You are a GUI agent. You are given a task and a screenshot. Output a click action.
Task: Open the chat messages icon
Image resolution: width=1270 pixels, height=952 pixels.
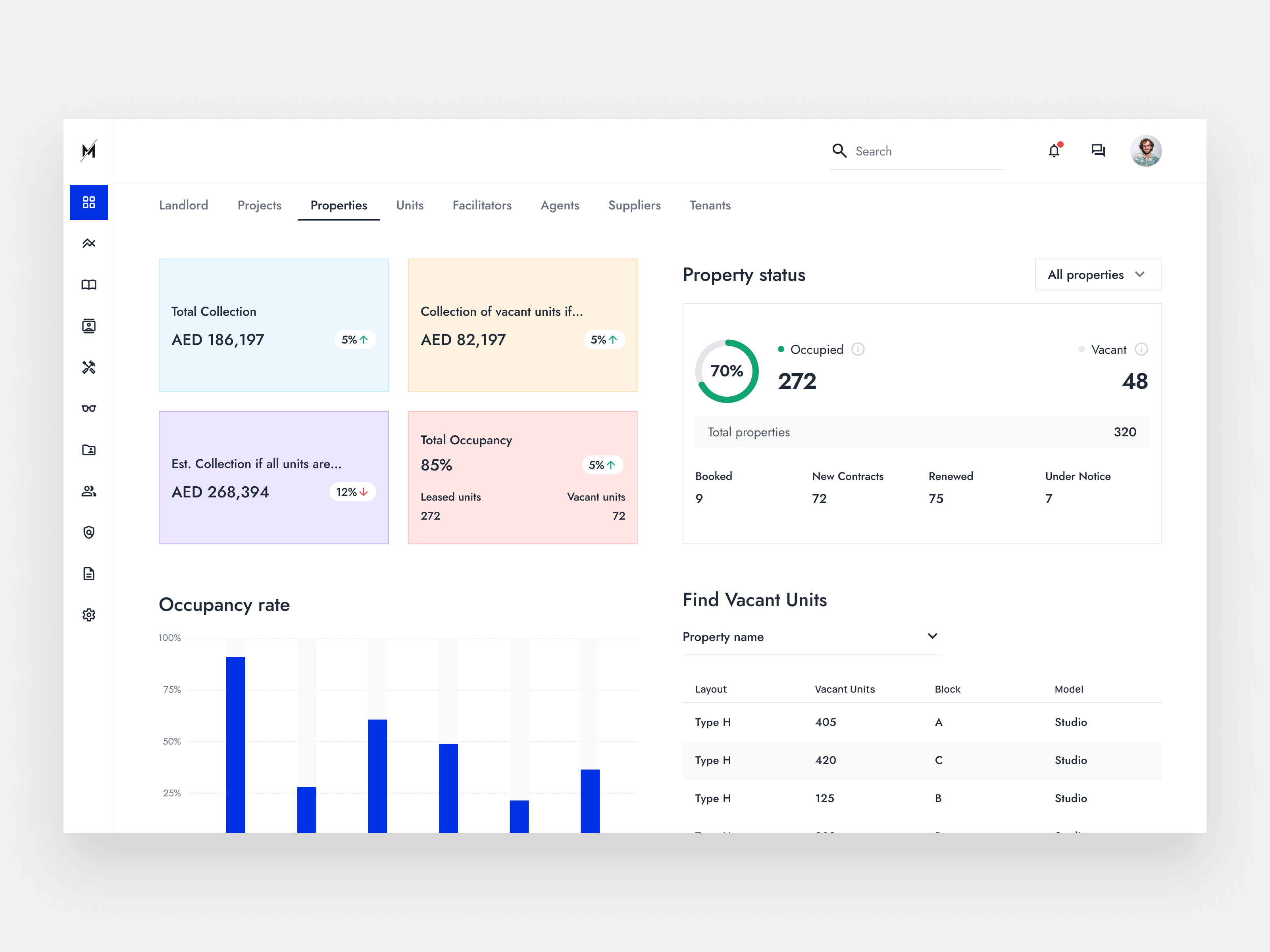pyautogui.click(x=1098, y=151)
